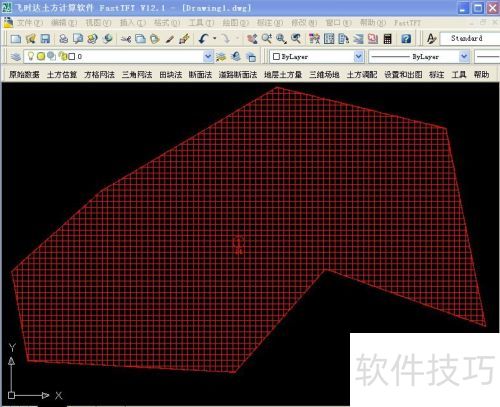
Task: Open the Tool Palettes icon
Action: click(343, 39)
